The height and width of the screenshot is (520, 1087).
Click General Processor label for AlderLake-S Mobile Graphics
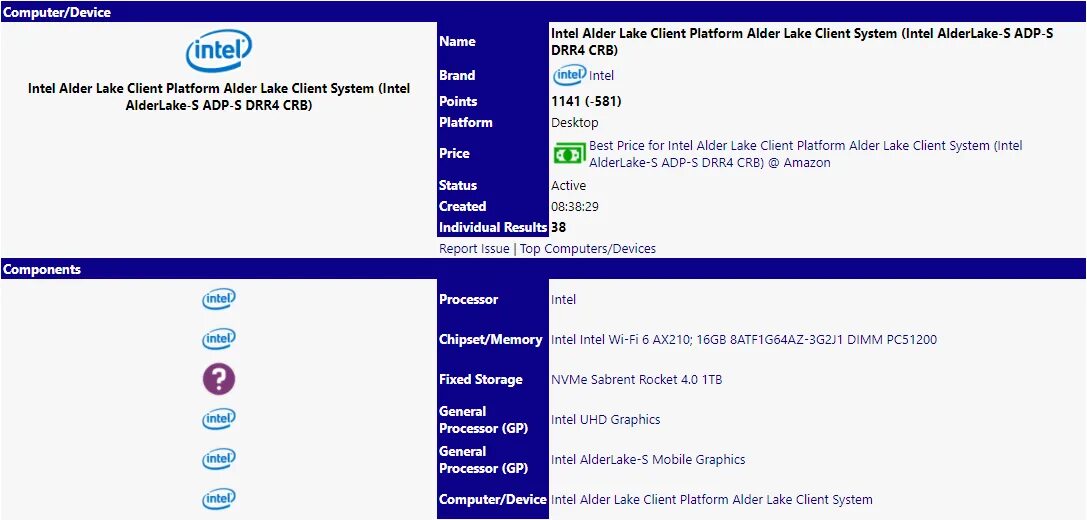pos(493,460)
